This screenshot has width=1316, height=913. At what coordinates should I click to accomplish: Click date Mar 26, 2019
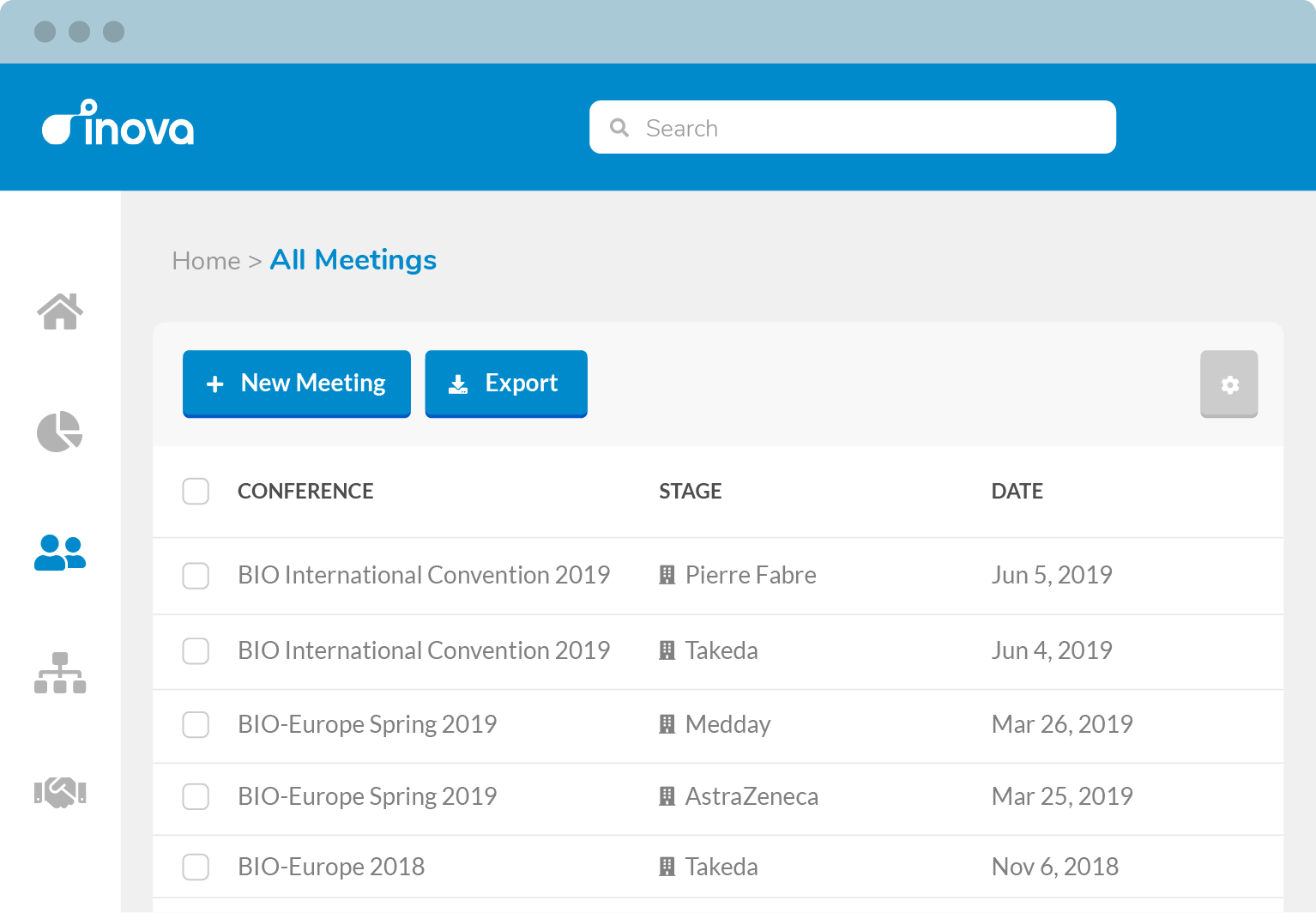(1062, 724)
